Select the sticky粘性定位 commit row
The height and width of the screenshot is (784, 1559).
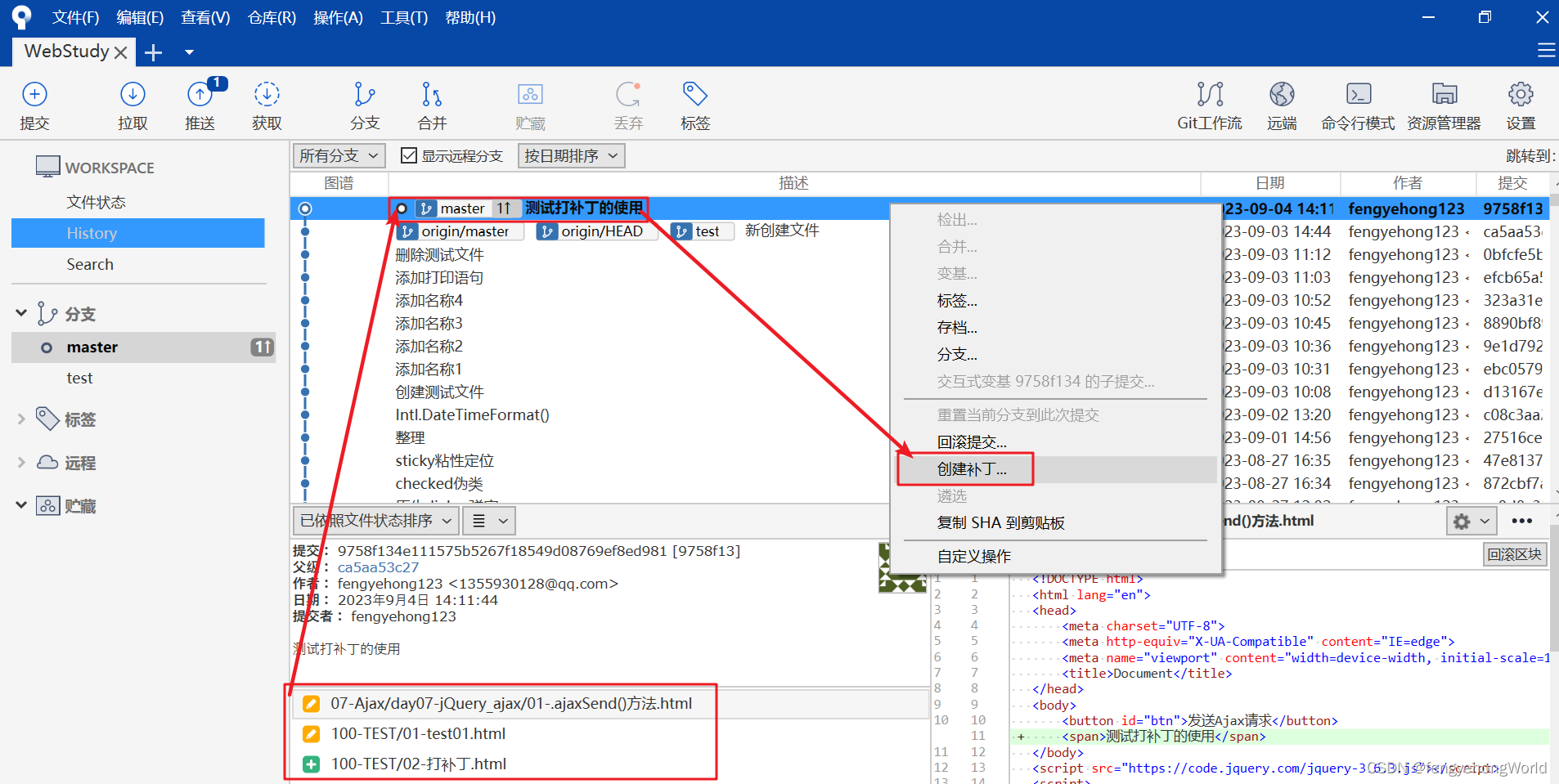[x=444, y=461]
